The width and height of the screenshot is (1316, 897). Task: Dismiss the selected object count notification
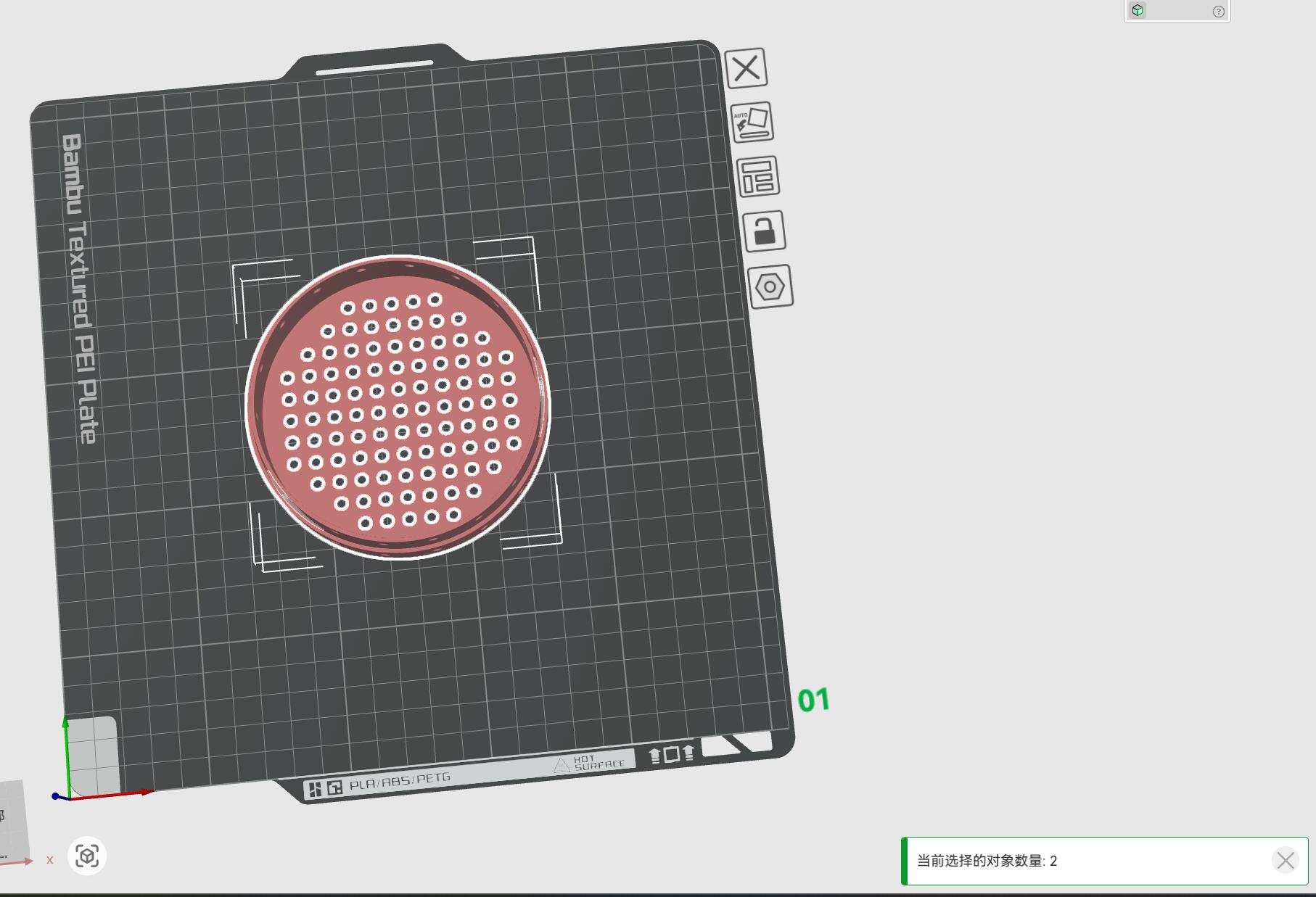pyautogui.click(x=1286, y=861)
